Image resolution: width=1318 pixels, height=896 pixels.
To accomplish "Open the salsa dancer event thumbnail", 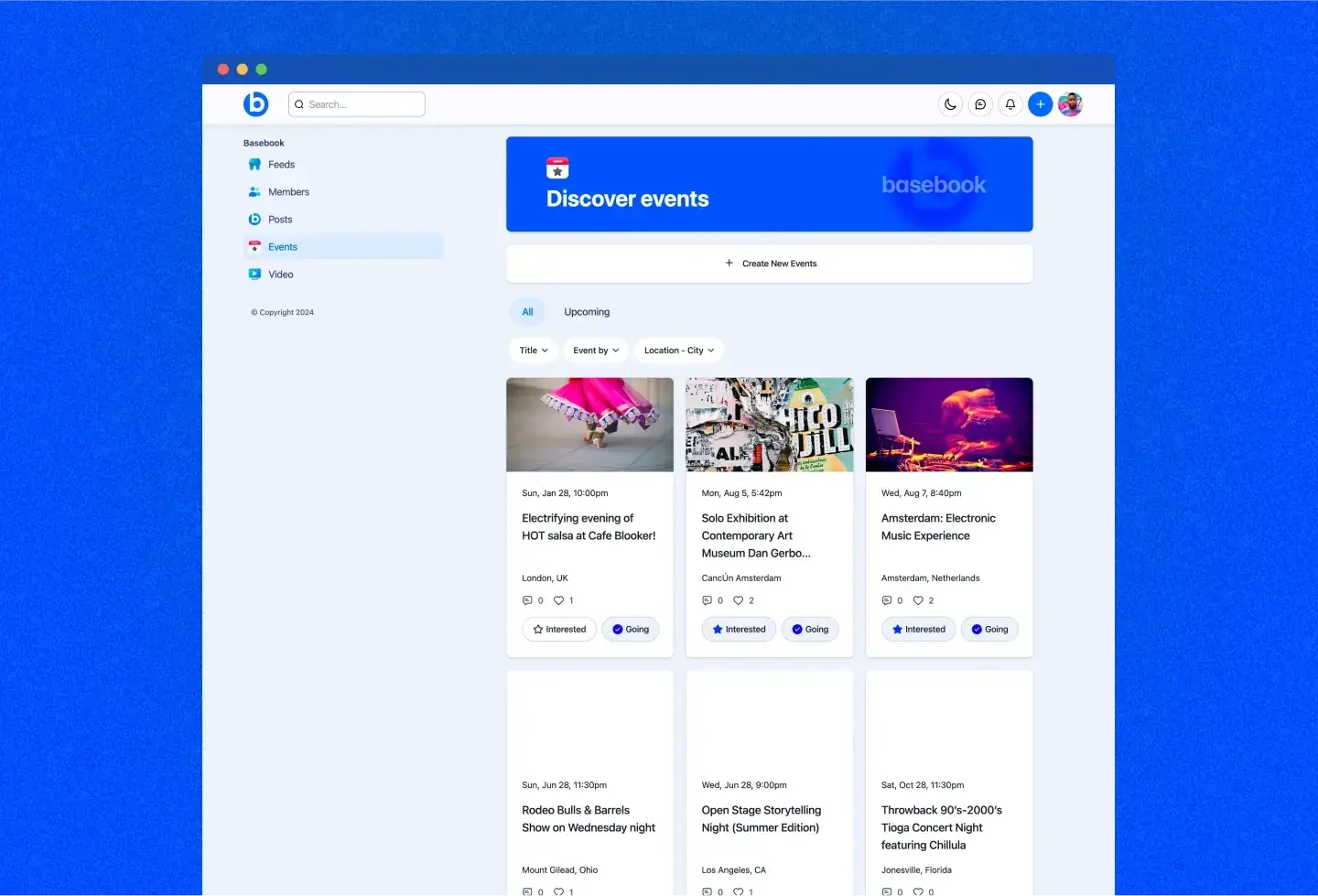I will point(590,425).
